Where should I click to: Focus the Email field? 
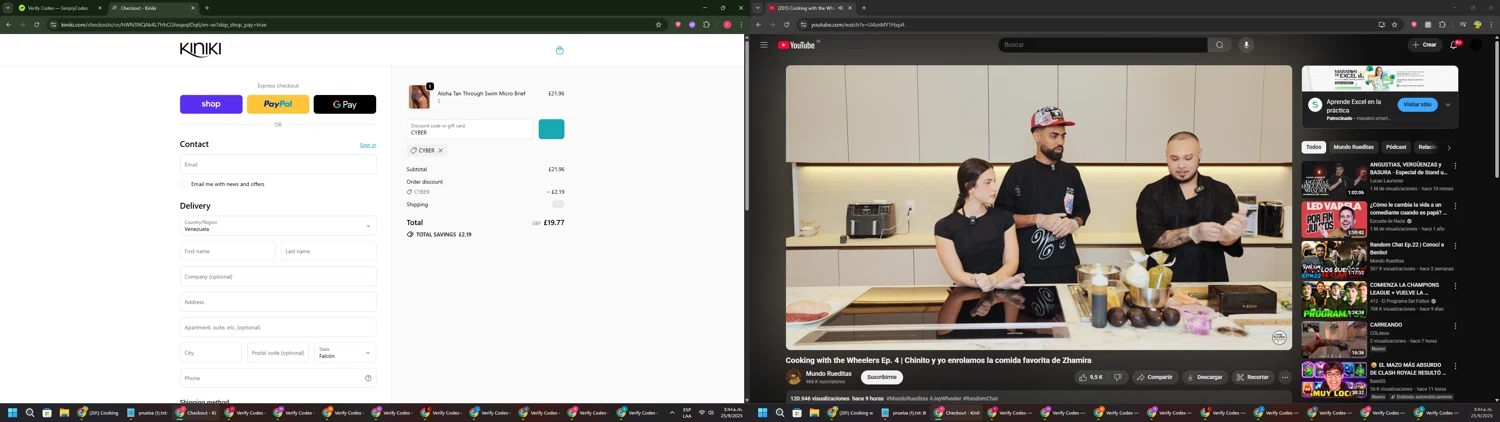278,164
